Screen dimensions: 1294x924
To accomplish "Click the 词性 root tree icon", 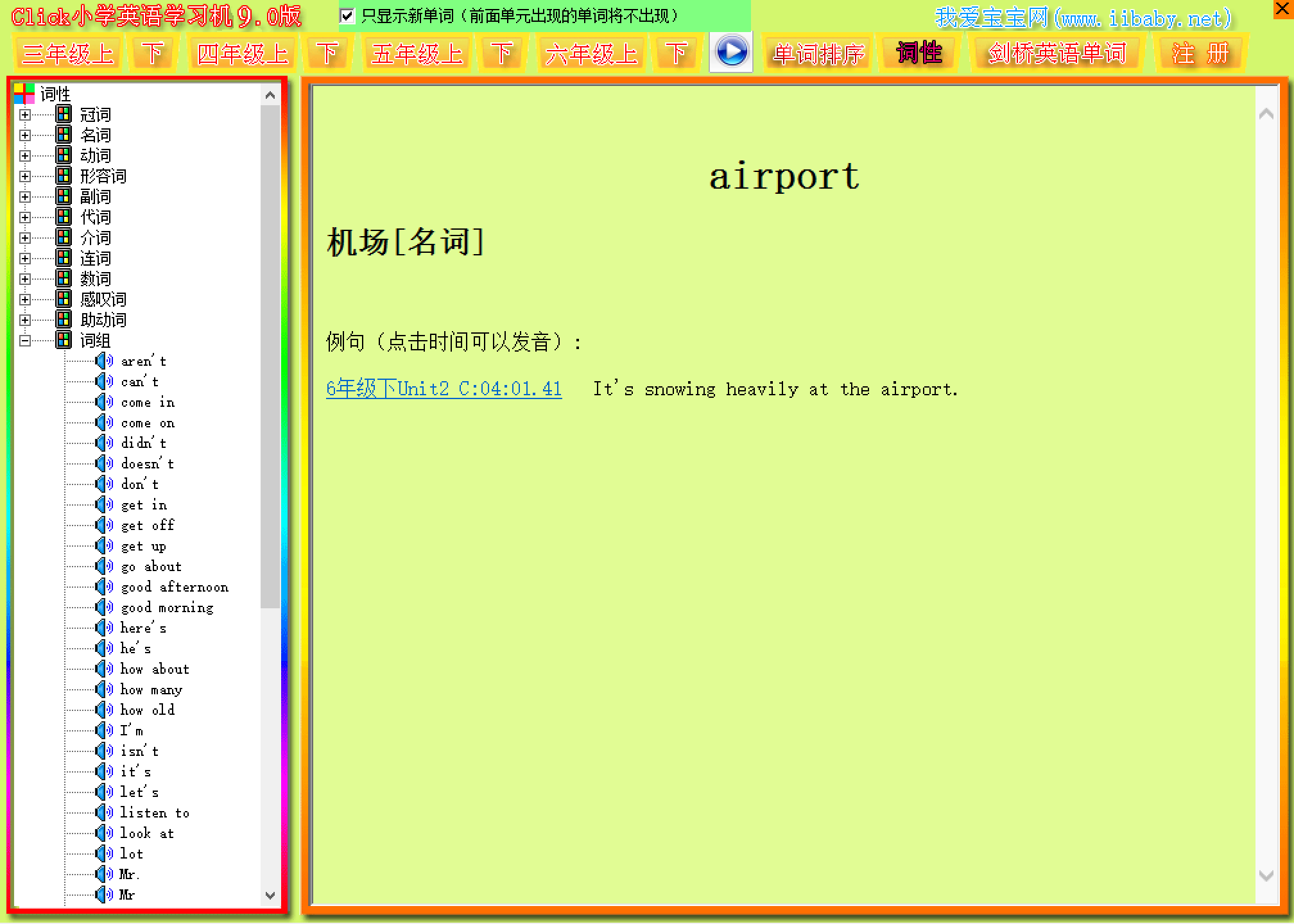I will (x=24, y=94).
